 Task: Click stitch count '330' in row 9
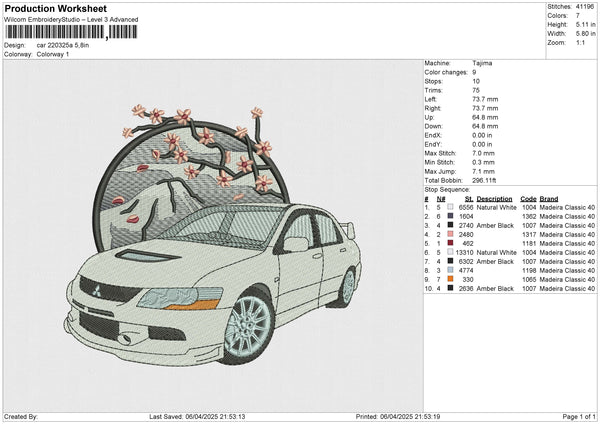point(468,279)
